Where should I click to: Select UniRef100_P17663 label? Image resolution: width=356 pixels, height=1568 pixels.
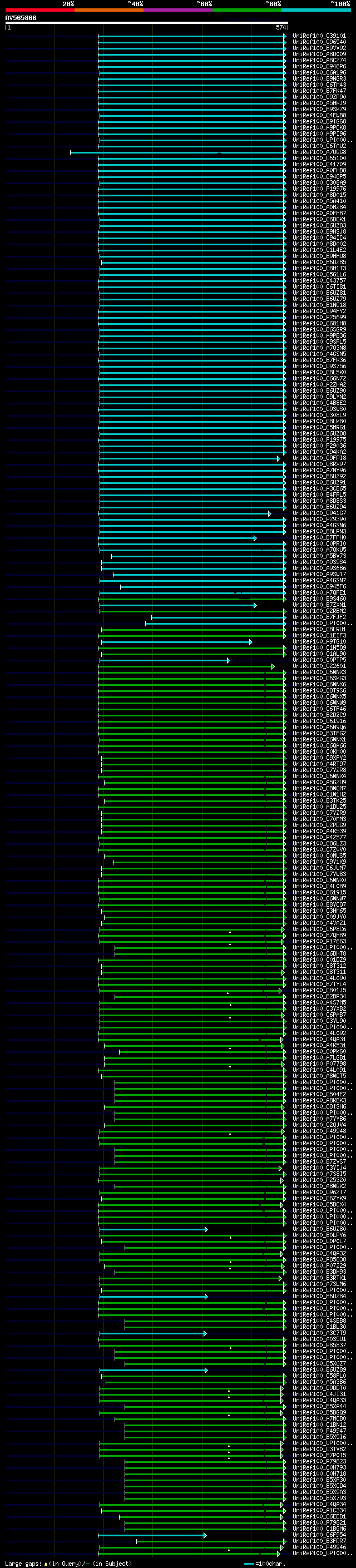[319, 941]
